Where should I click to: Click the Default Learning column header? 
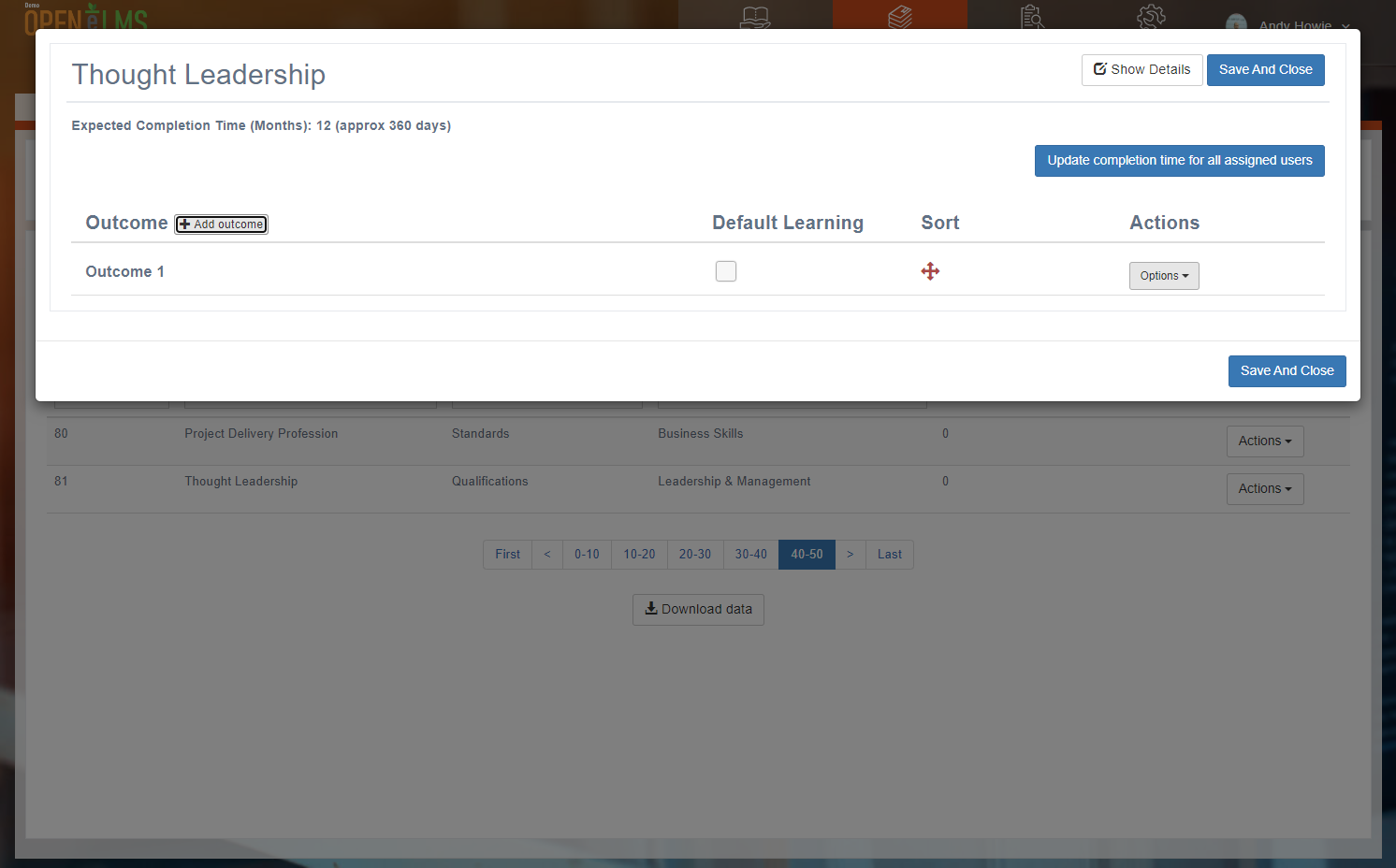point(788,223)
